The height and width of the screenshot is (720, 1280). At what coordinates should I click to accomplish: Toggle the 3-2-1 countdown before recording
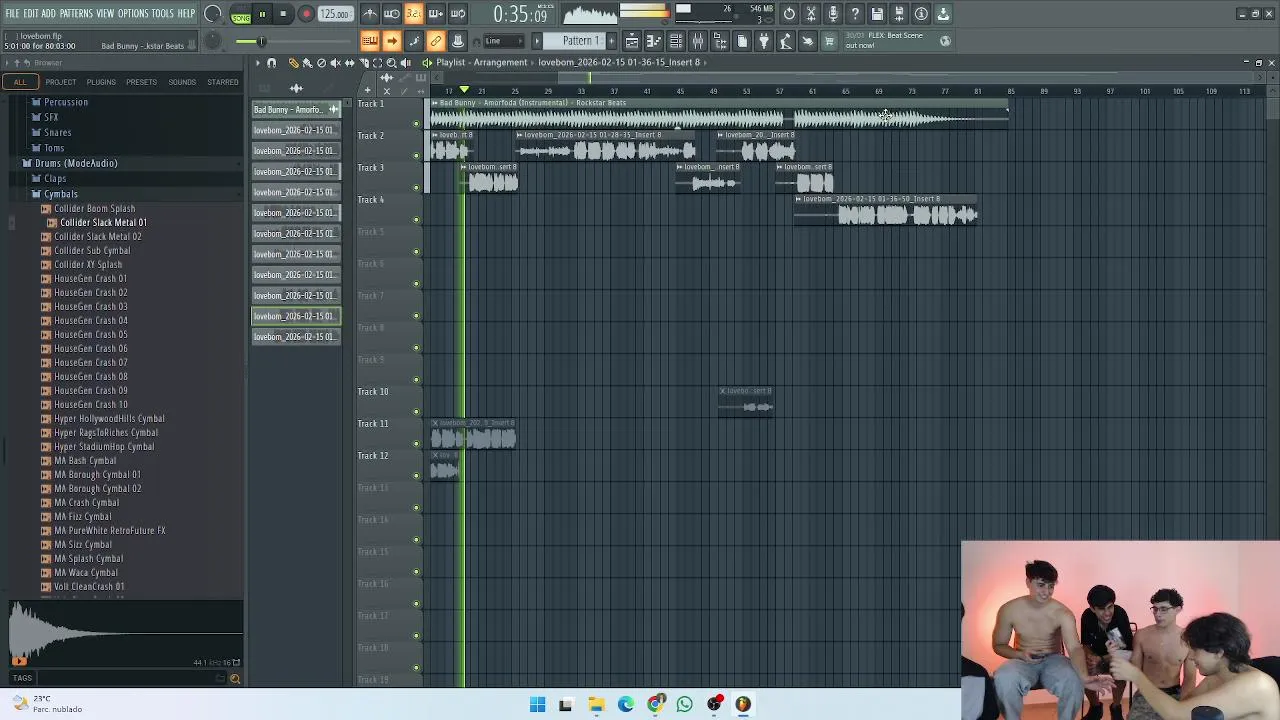click(x=413, y=14)
